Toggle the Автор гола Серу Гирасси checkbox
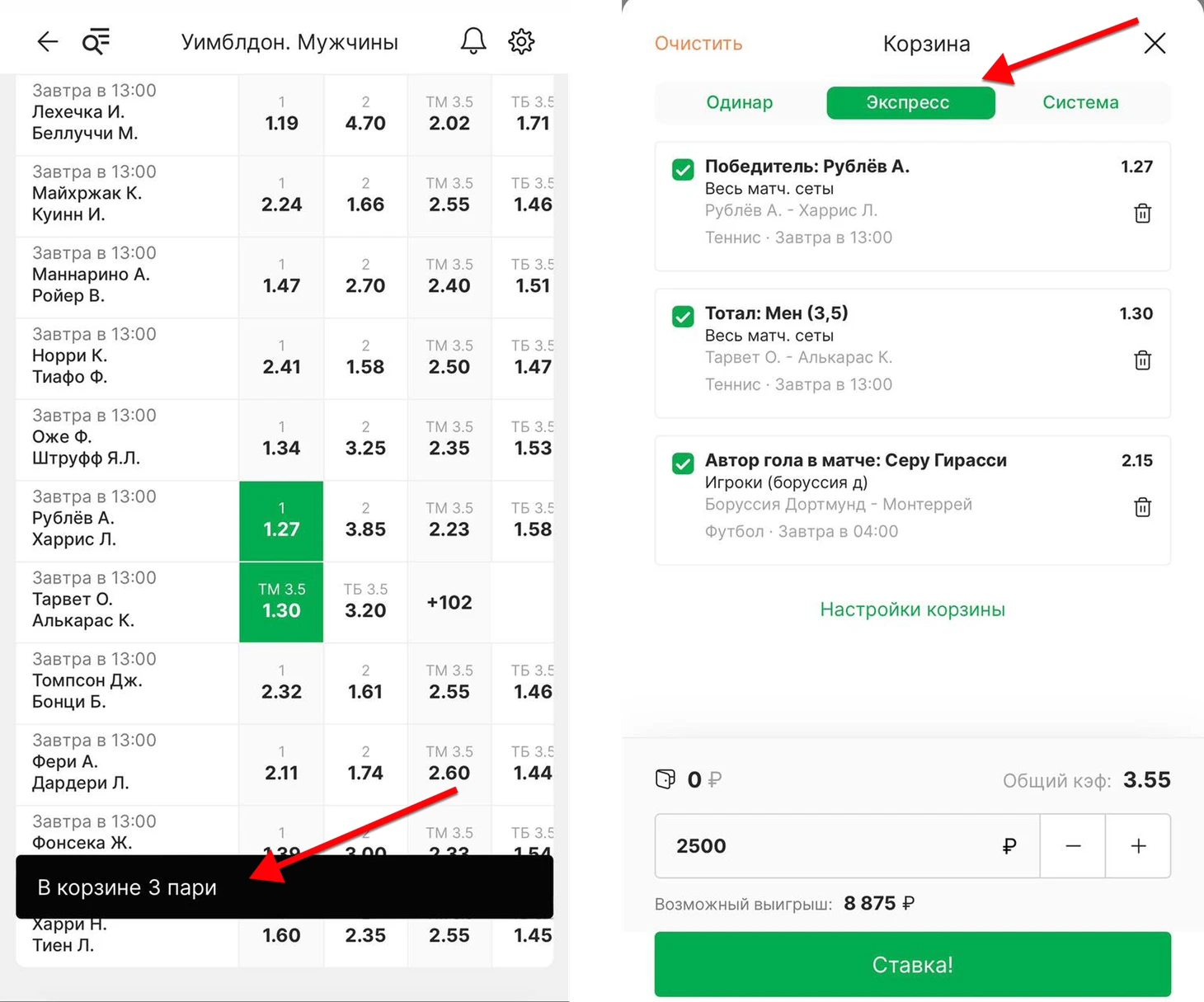This screenshot has height=1002, width=1204. pyautogui.click(x=683, y=463)
